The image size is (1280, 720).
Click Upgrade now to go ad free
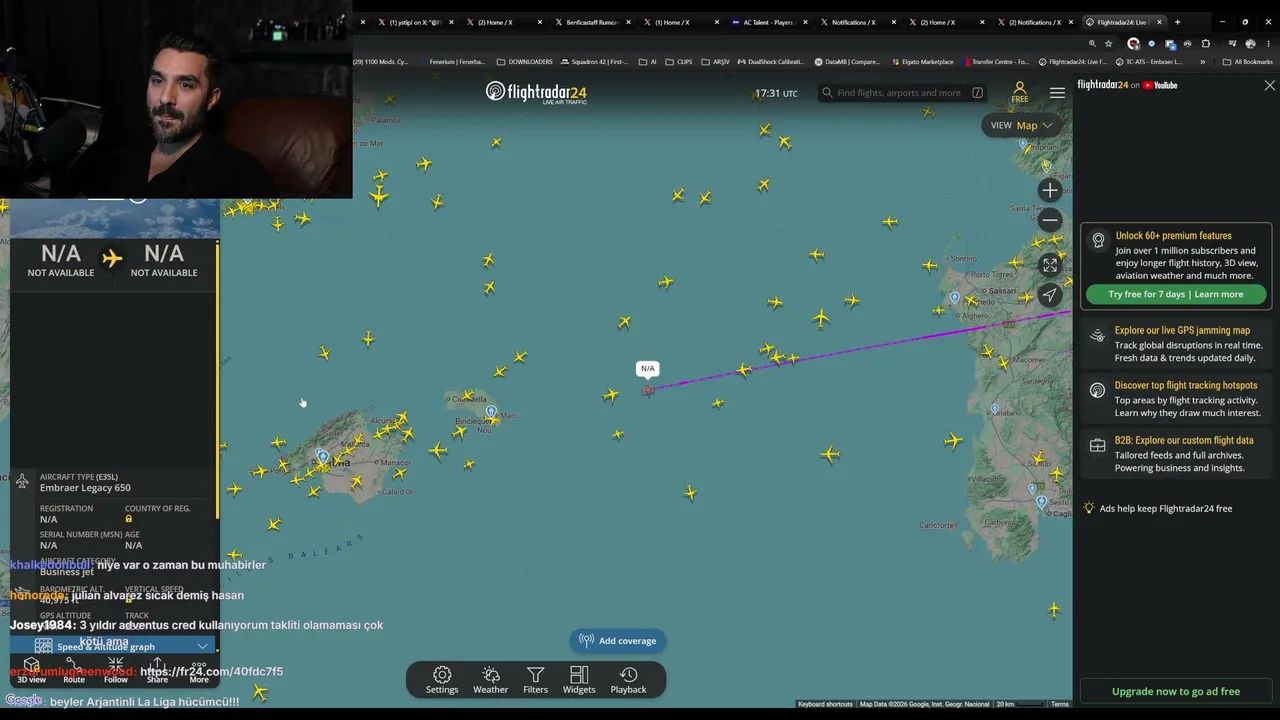tap(1176, 692)
